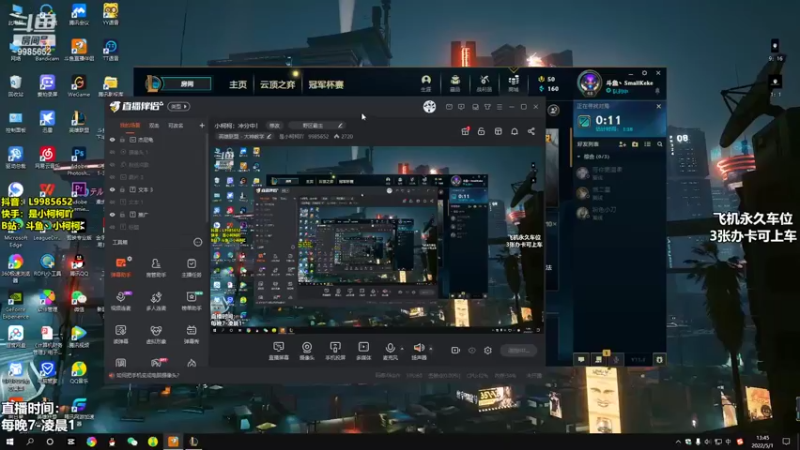Click the room button in League client header
This screenshot has width=800, height=450.
(x=187, y=84)
